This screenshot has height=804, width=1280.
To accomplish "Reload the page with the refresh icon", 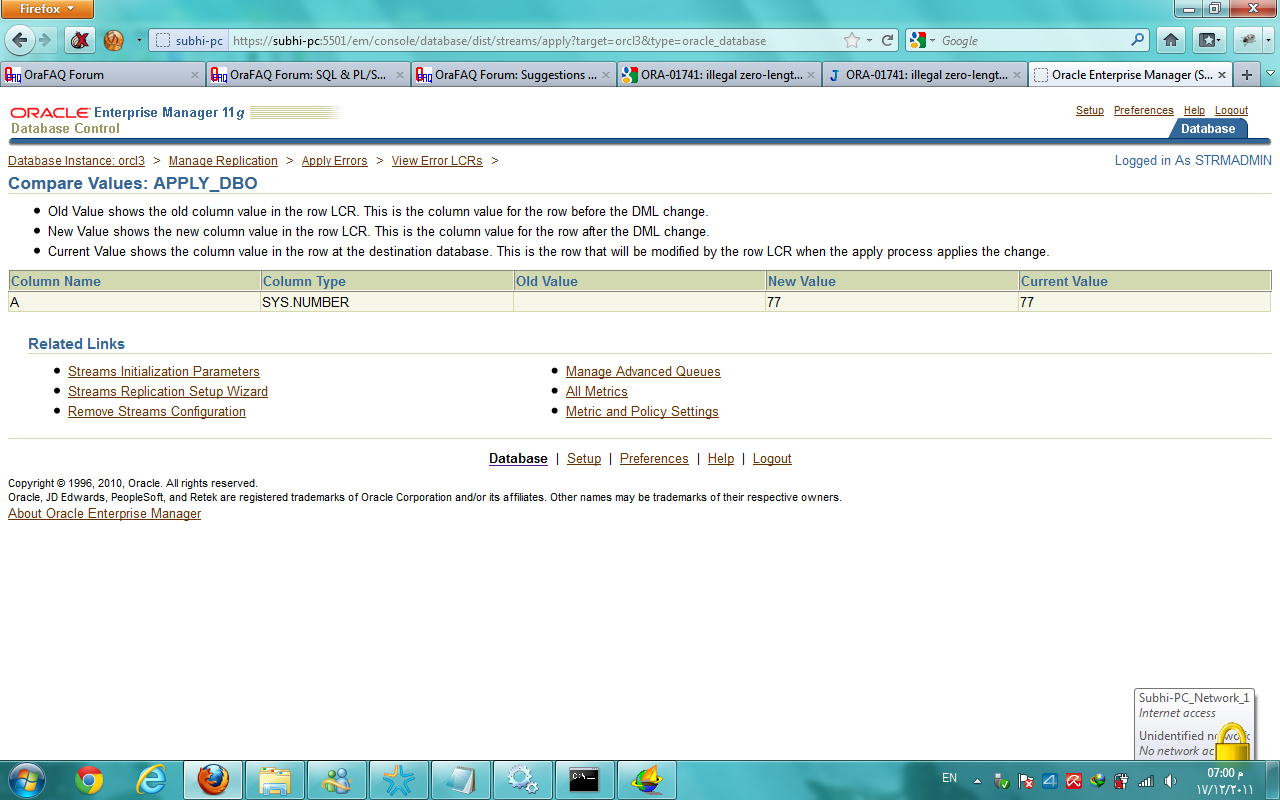I will [x=887, y=41].
